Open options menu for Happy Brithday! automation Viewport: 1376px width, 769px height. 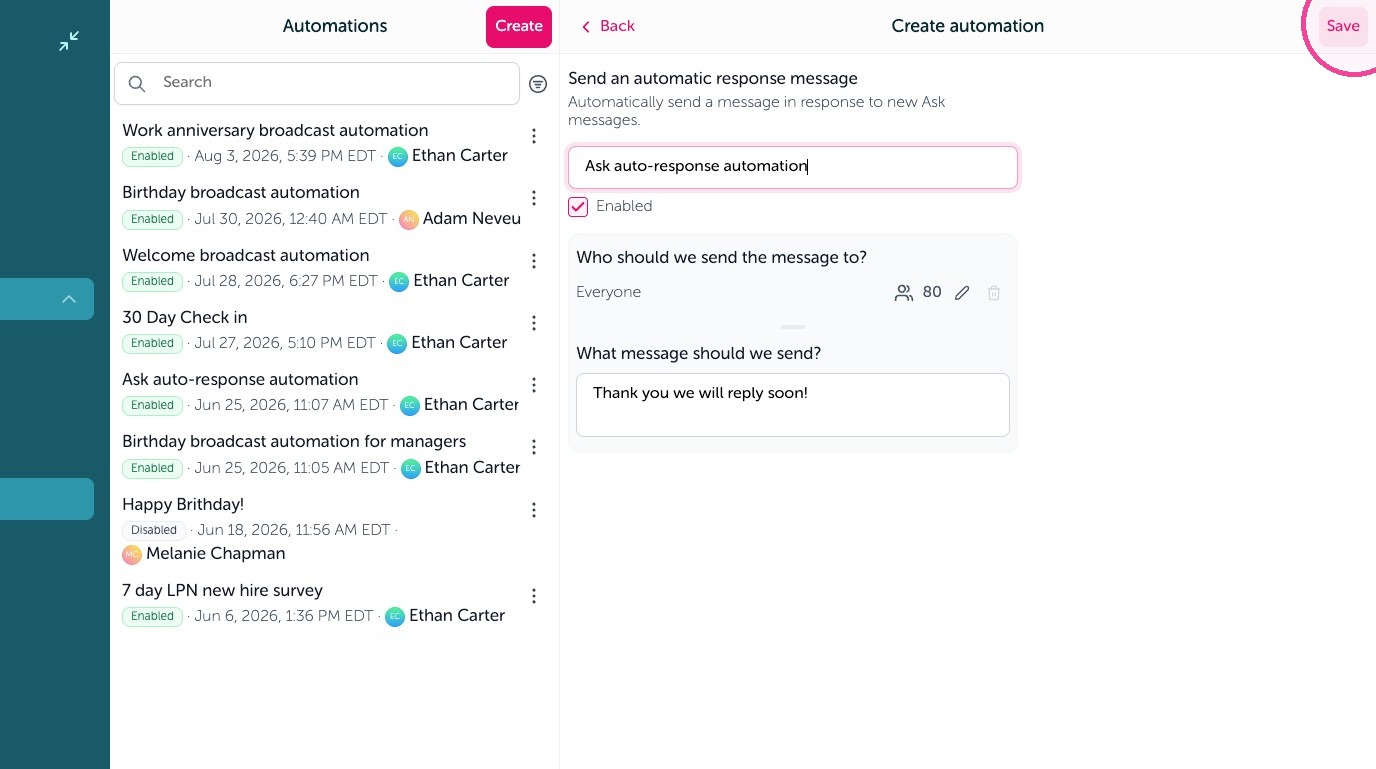coord(534,510)
